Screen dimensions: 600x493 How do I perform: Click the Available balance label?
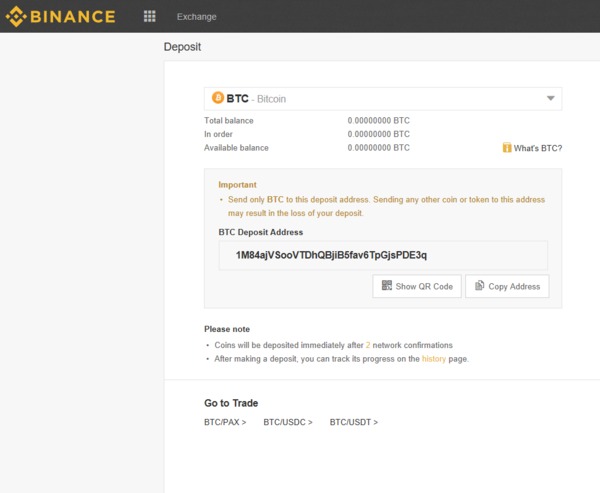(236, 148)
